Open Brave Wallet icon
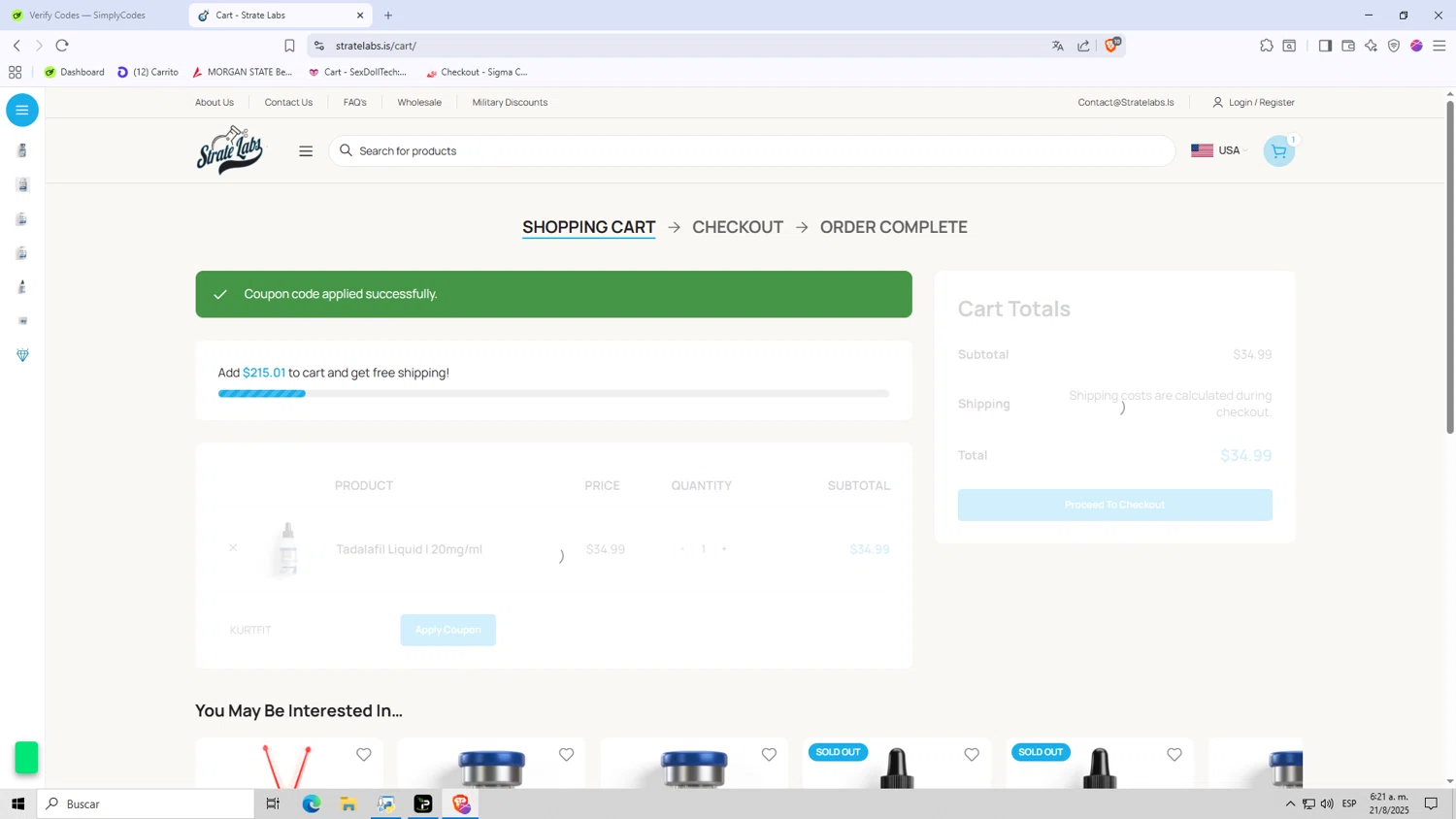Screen dimensions: 1456x819 pos(1348,46)
